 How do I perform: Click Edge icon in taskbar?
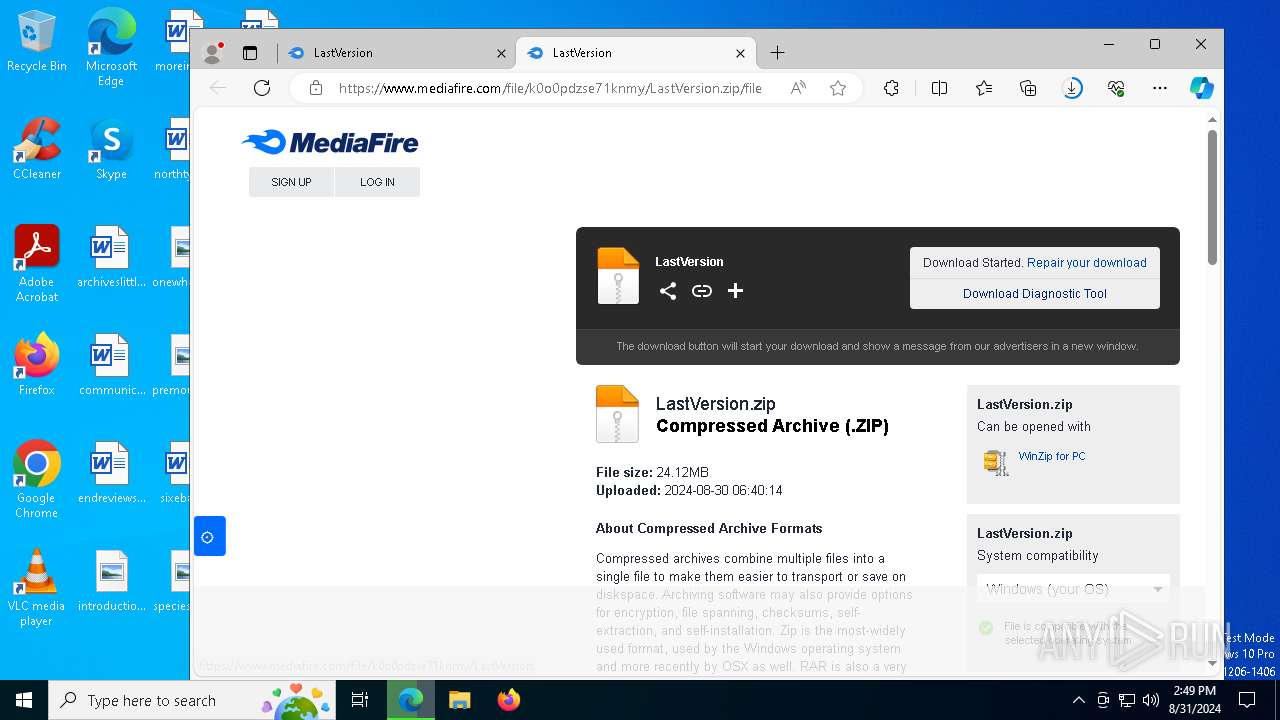[410, 700]
